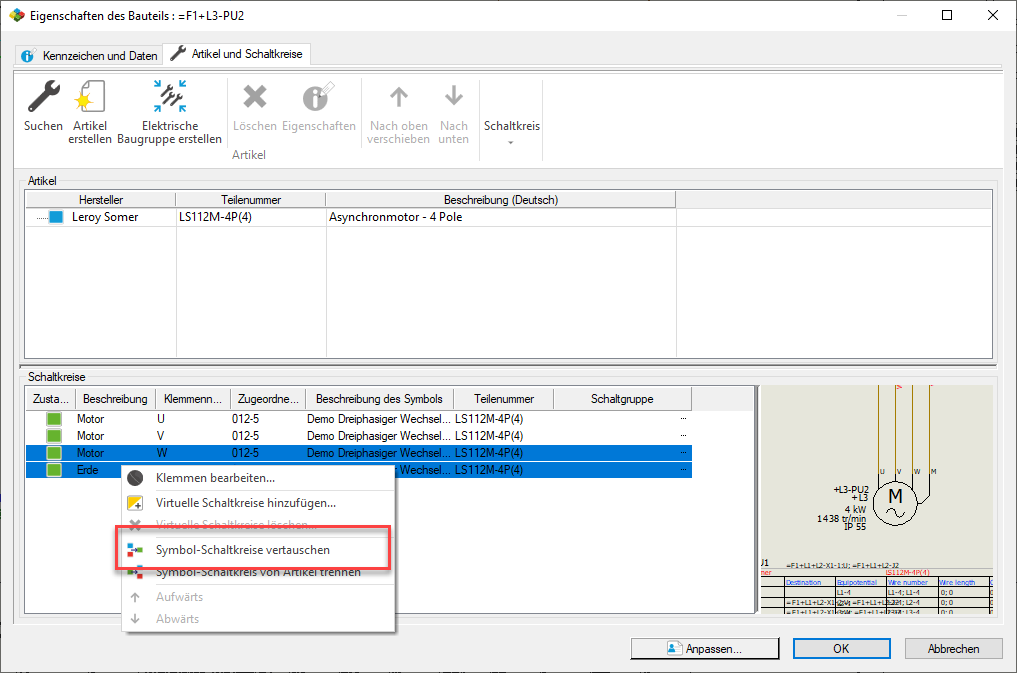The width and height of the screenshot is (1017, 673).
Task: Choose Virtuelle Schaltkreise hinzufügen option
Action: [245, 503]
